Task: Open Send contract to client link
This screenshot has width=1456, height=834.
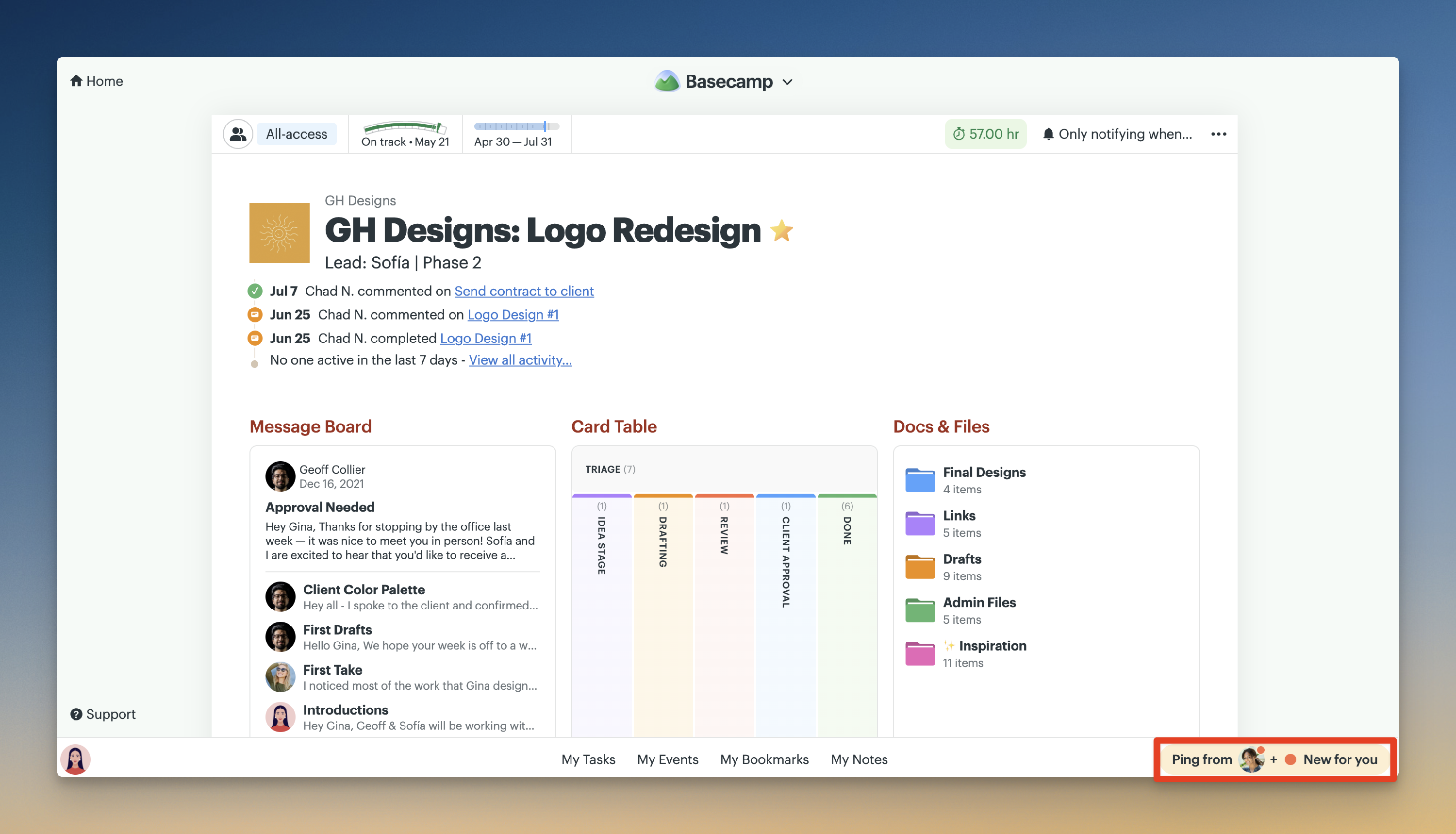Action: [x=524, y=291]
